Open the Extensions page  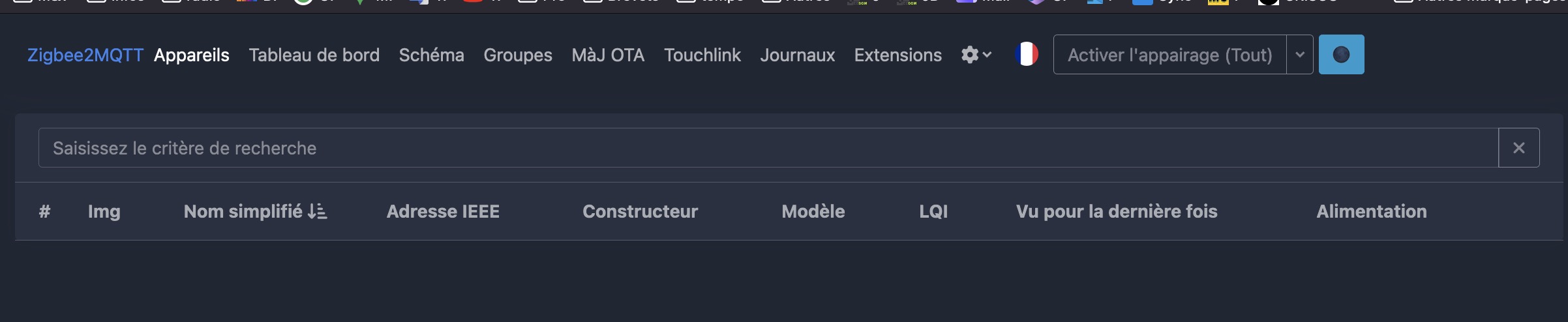(x=897, y=55)
